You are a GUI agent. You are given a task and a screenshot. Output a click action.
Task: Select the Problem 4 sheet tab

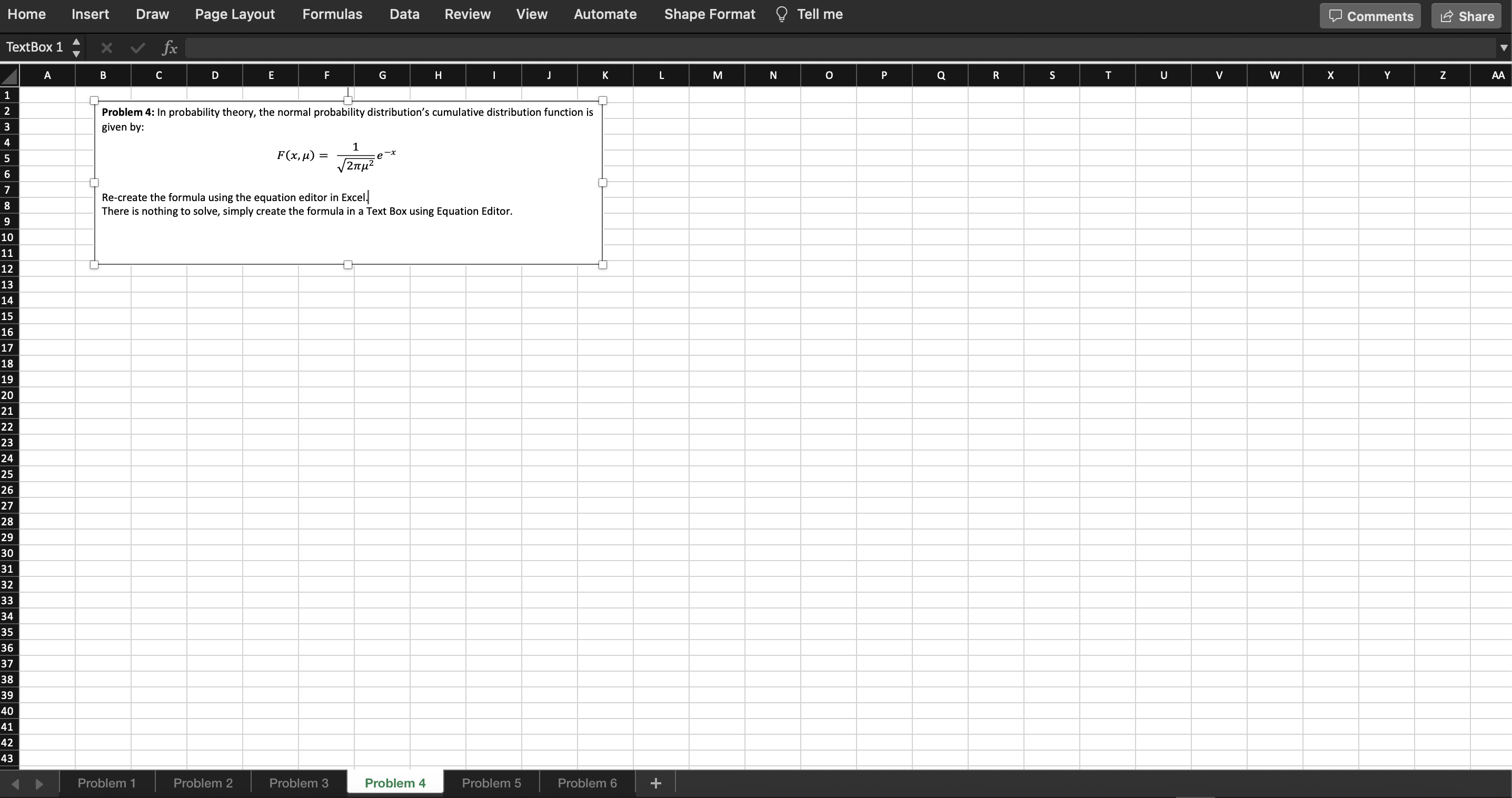click(395, 783)
